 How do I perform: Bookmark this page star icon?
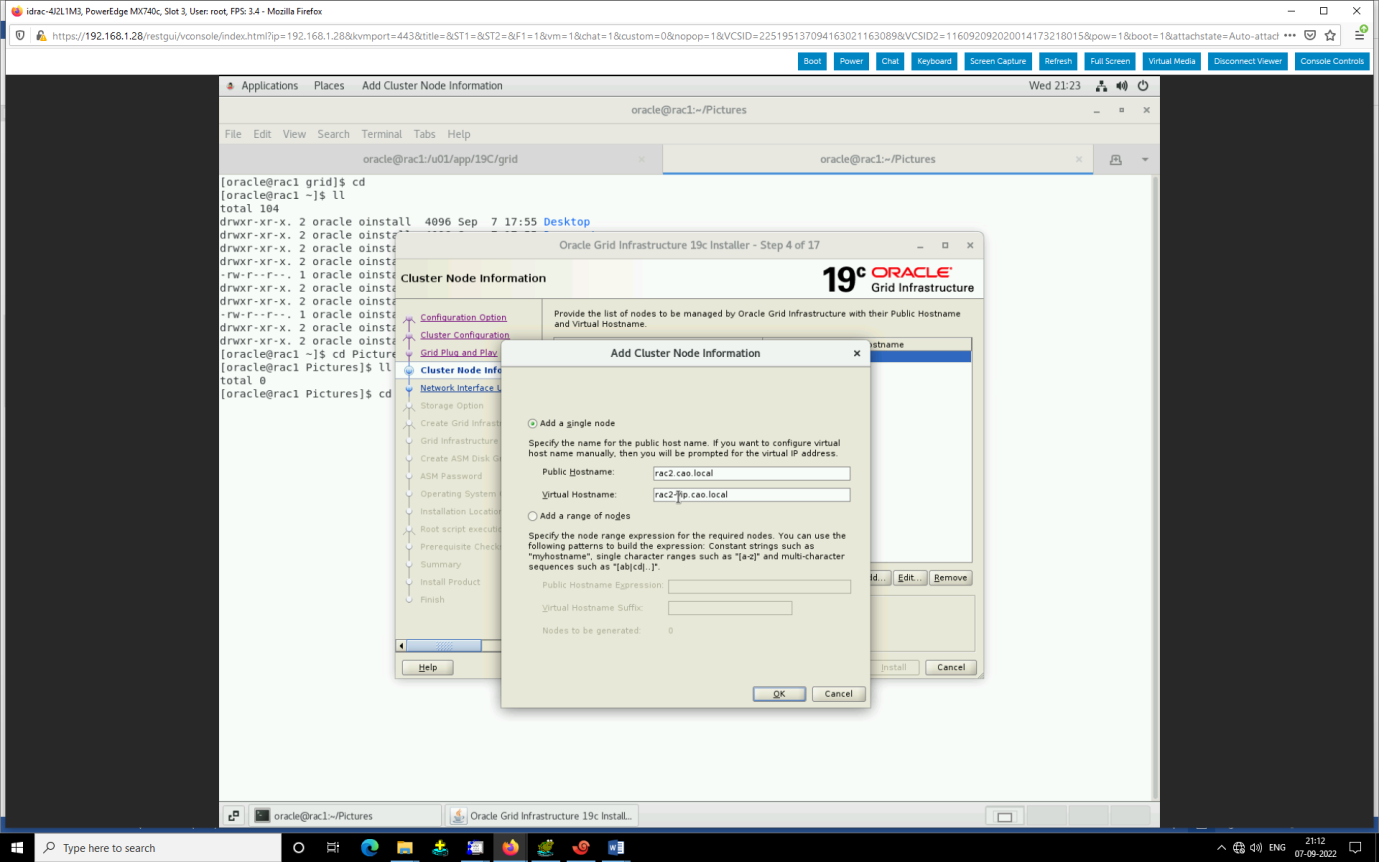pyautogui.click(x=1330, y=35)
